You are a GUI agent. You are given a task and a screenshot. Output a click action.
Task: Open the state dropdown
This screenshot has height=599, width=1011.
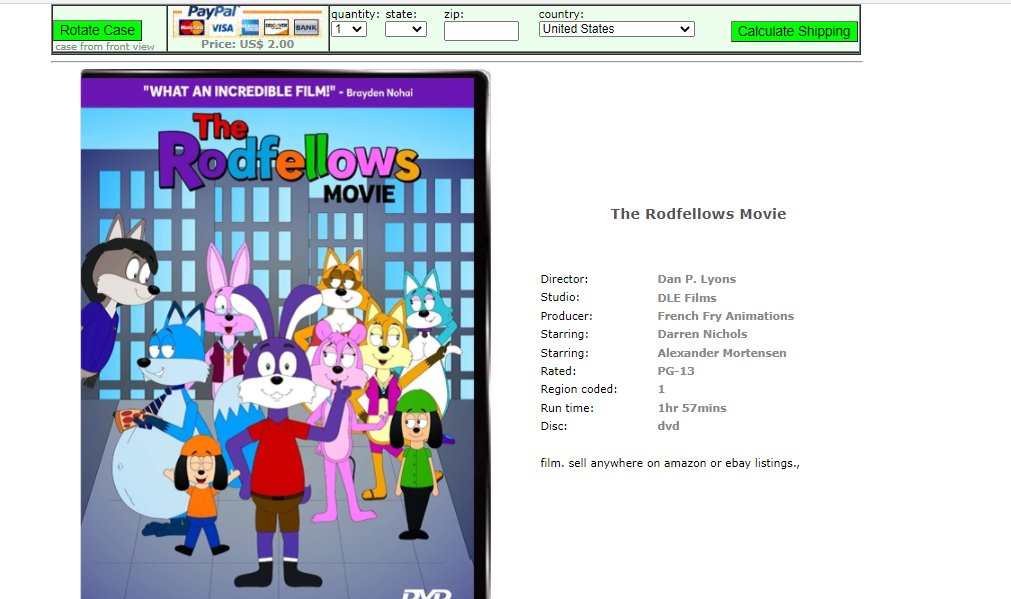(x=406, y=29)
